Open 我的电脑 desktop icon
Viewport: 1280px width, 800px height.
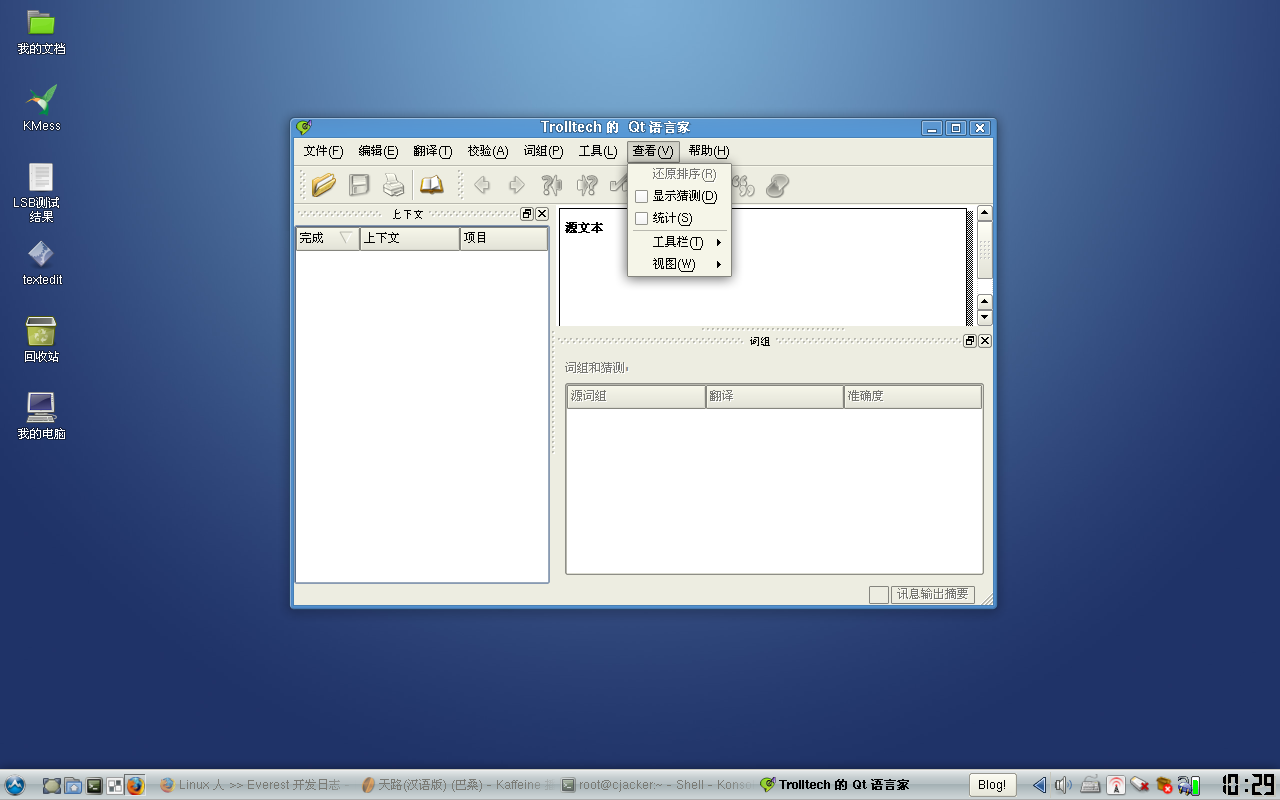(x=41, y=416)
